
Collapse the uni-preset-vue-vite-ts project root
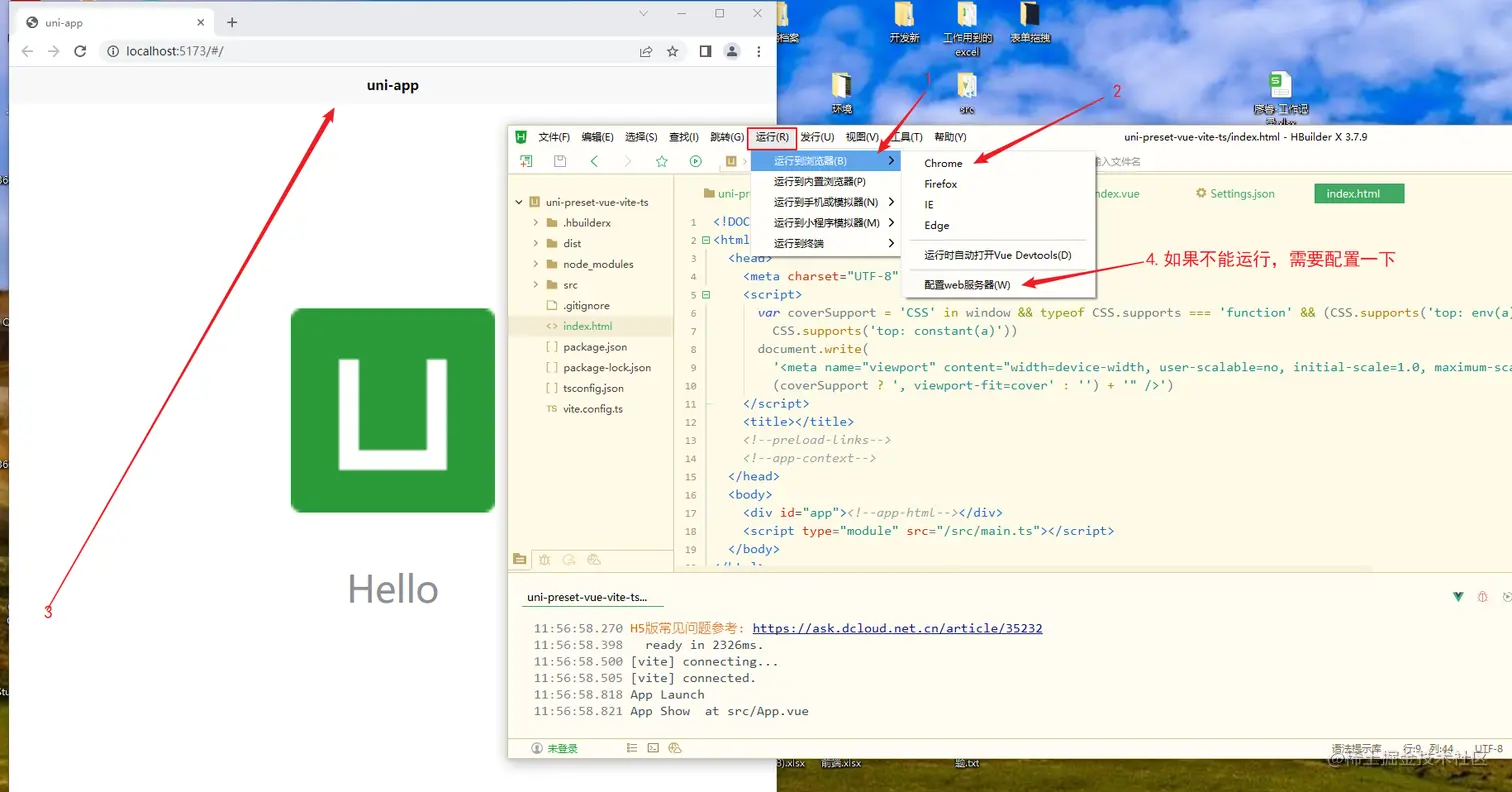click(x=519, y=202)
